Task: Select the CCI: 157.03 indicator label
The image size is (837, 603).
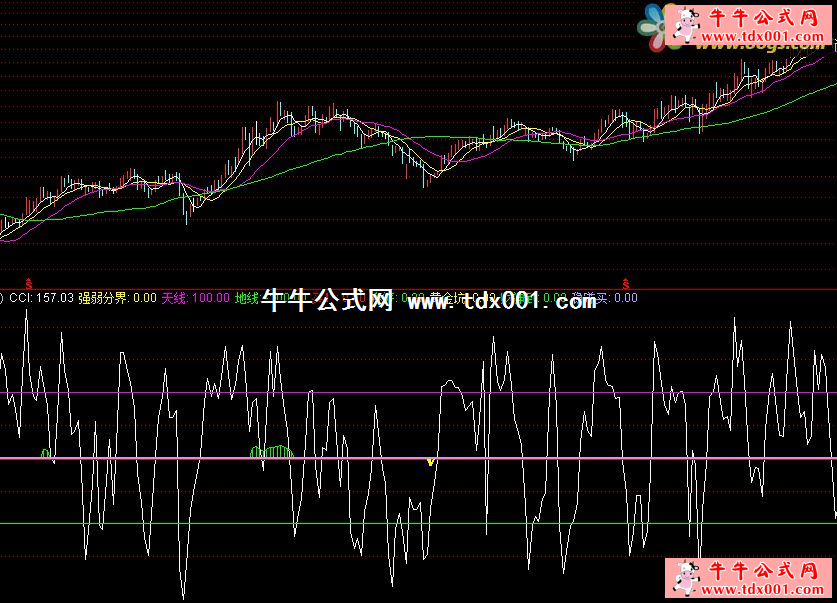Action: point(41,298)
